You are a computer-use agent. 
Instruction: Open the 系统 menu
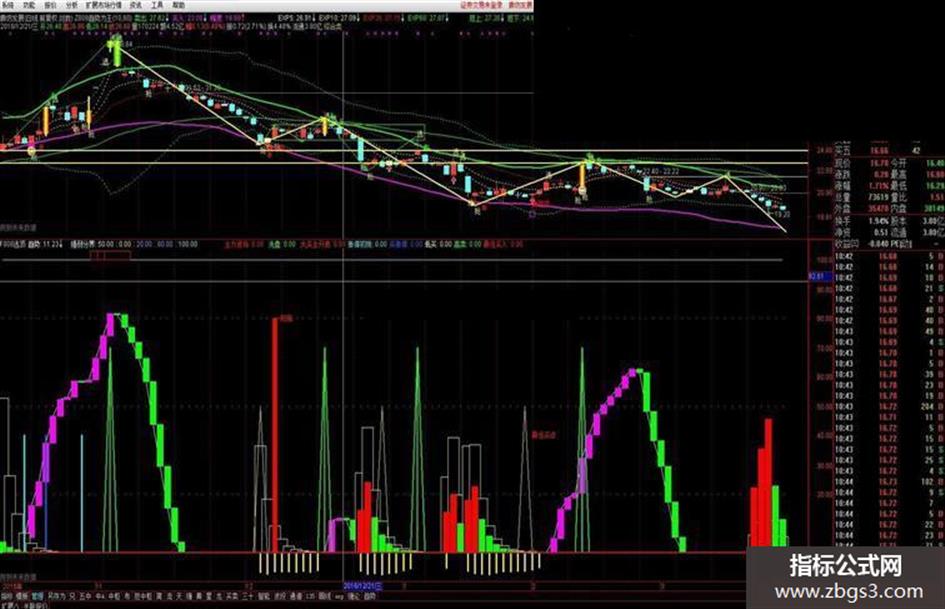tap(8, 5)
